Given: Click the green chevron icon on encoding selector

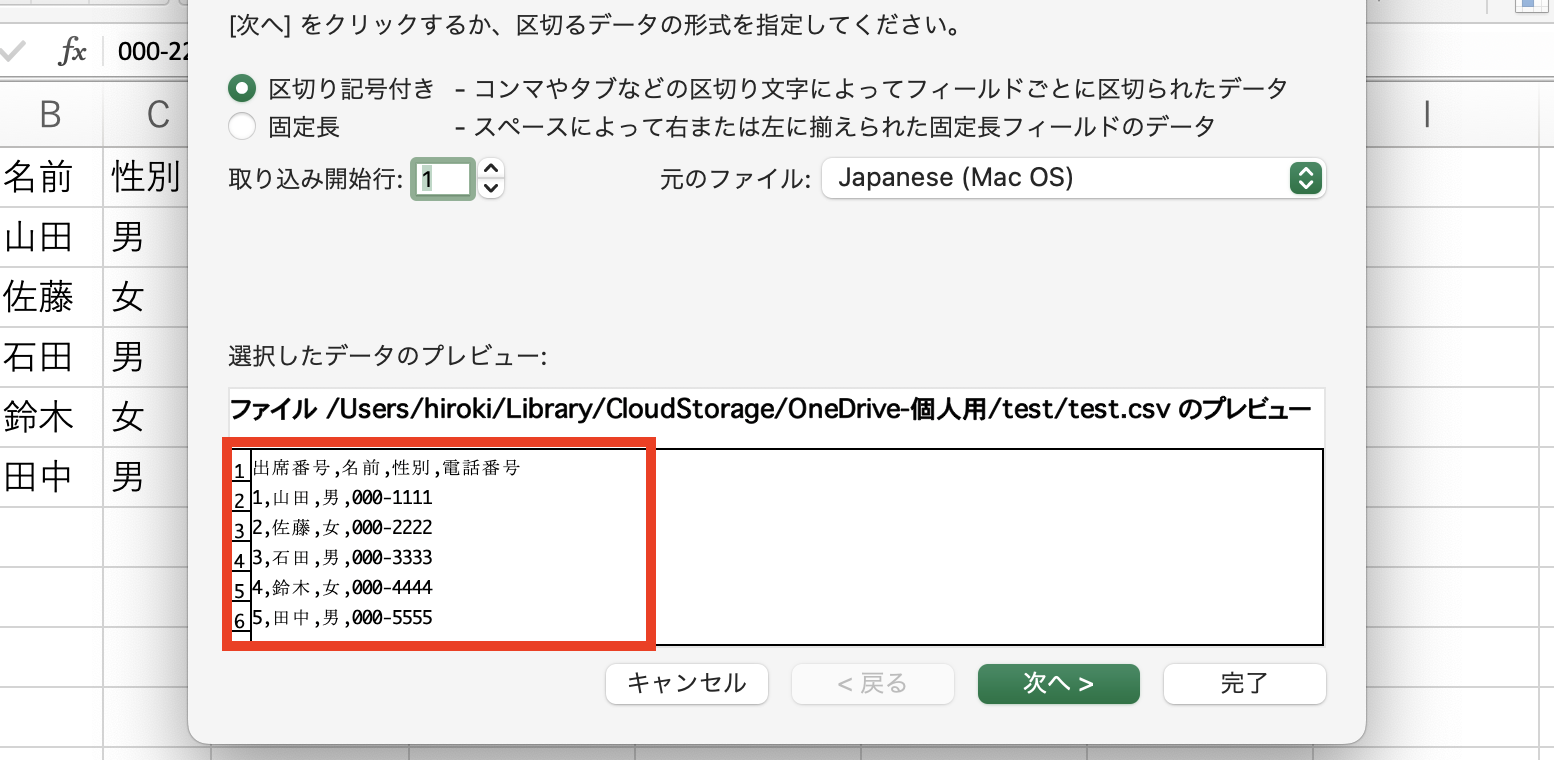Looking at the screenshot, I should [x=1306, y=177].
